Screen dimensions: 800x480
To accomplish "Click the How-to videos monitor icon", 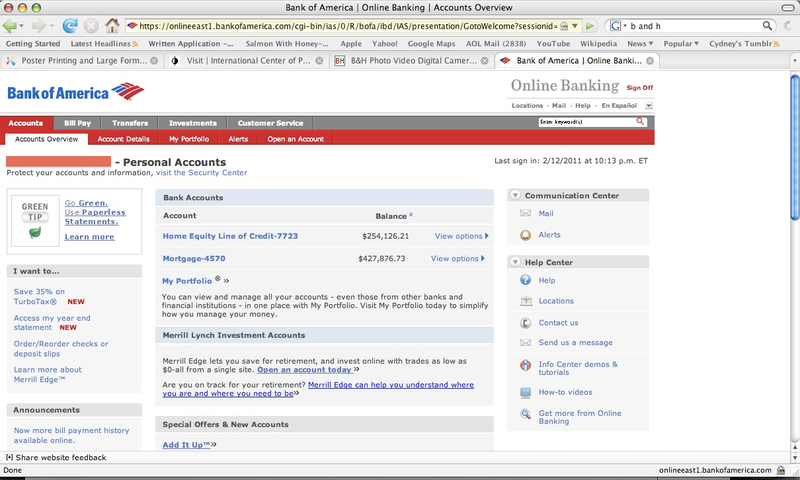I will [x=526, y=392].
